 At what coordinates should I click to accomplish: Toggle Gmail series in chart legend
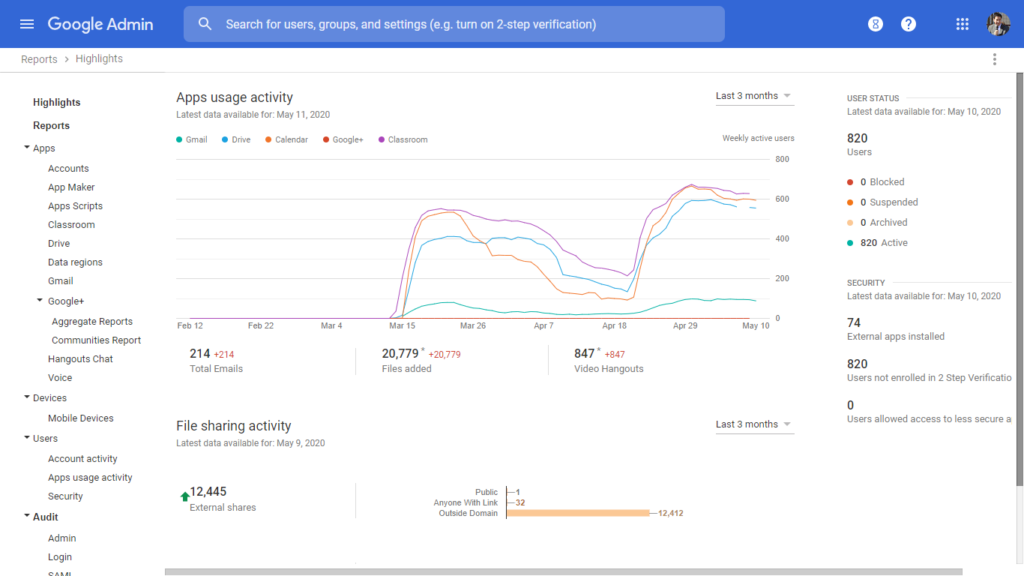192,140
